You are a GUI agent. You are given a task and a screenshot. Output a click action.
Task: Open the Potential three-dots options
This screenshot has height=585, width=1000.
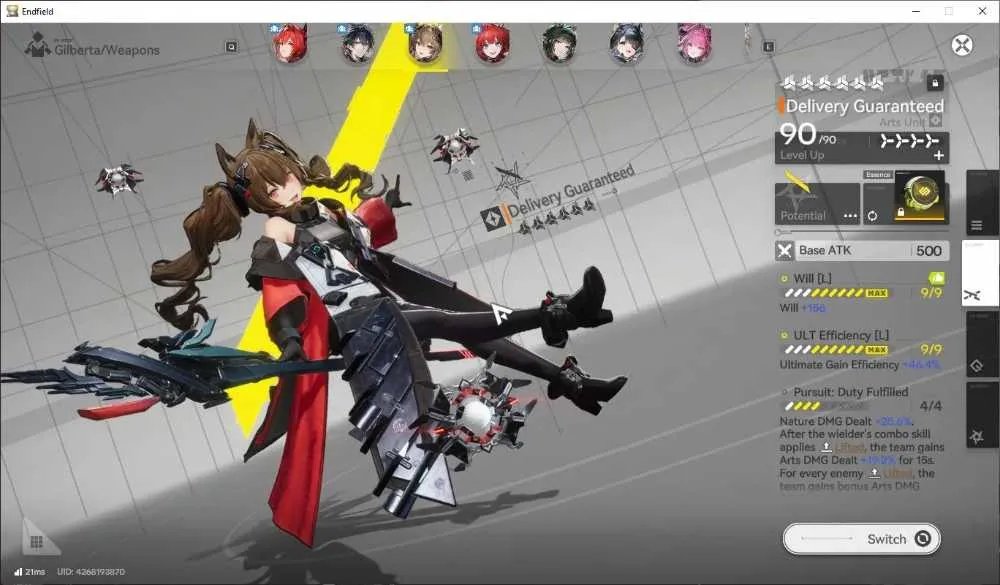tap(850, 216)
